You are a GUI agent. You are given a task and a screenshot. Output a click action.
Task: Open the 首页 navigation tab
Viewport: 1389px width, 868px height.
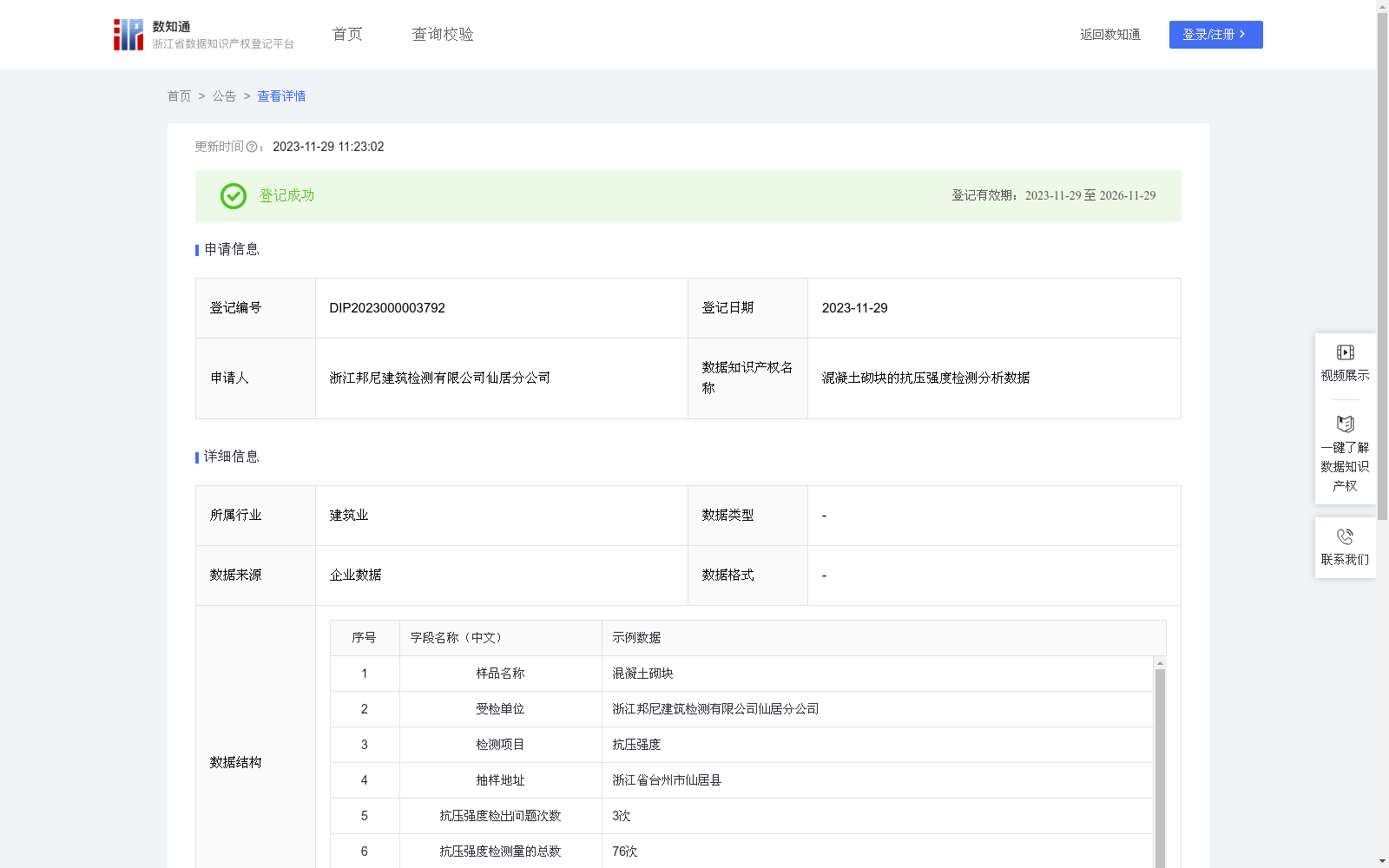tap(347, 34)
